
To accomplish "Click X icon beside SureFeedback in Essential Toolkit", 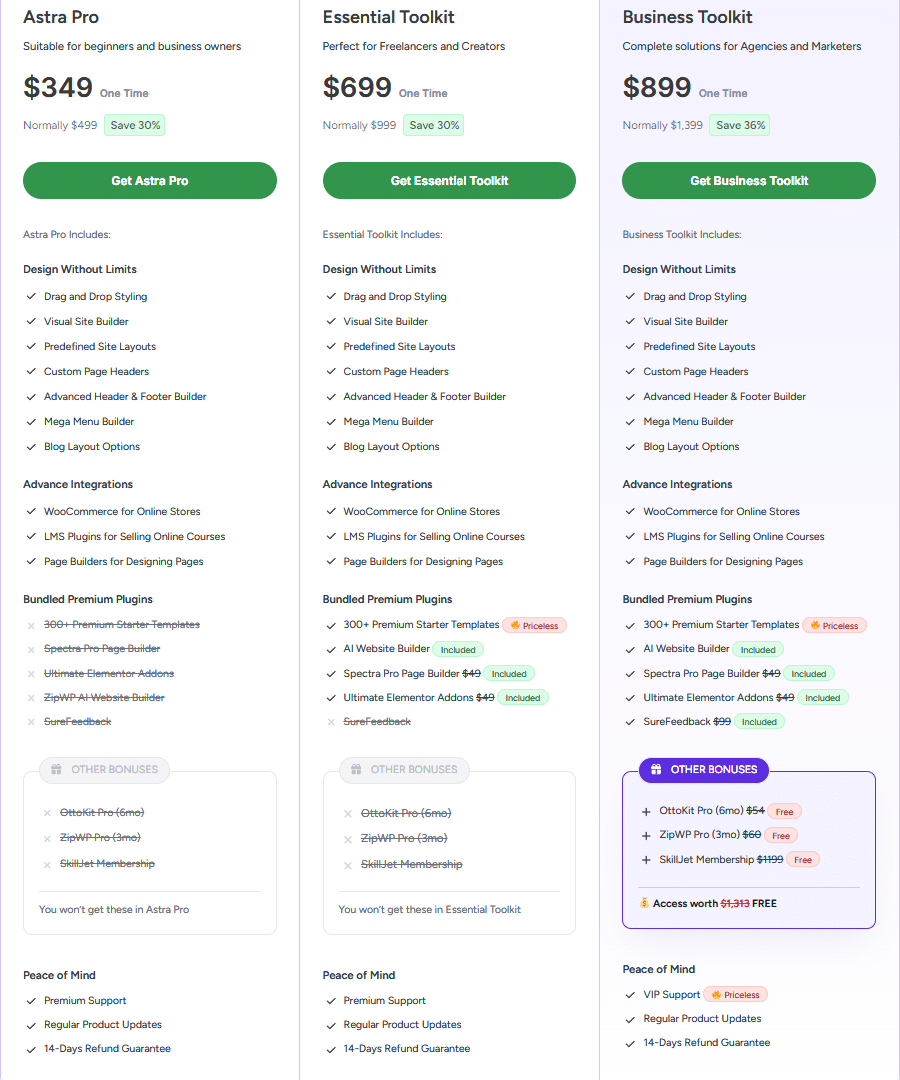I will click(332, 722).
